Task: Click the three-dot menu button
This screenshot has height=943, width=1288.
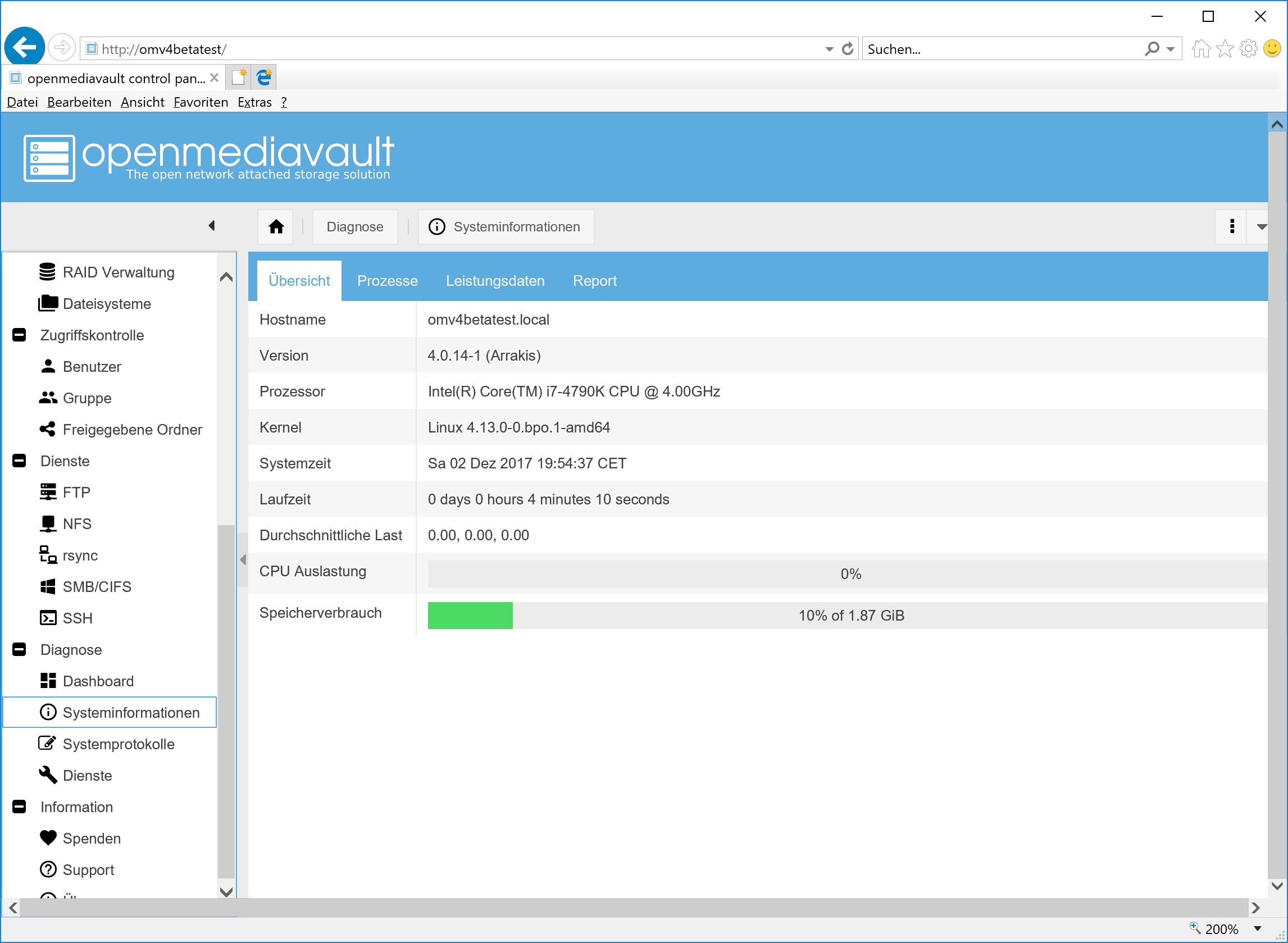Action: 1231,226
